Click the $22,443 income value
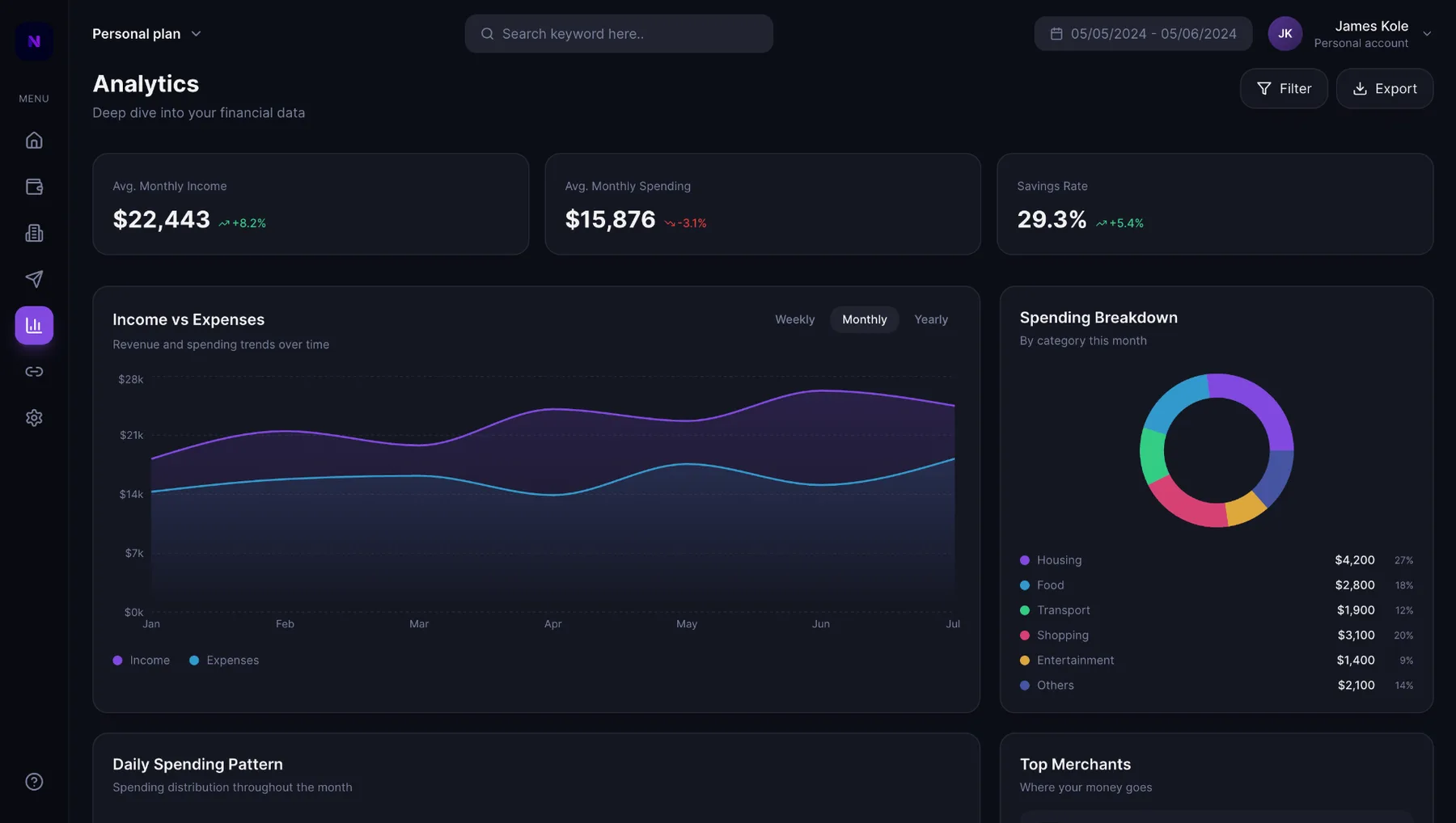The image size is (1456, 823). click(161, 220)
